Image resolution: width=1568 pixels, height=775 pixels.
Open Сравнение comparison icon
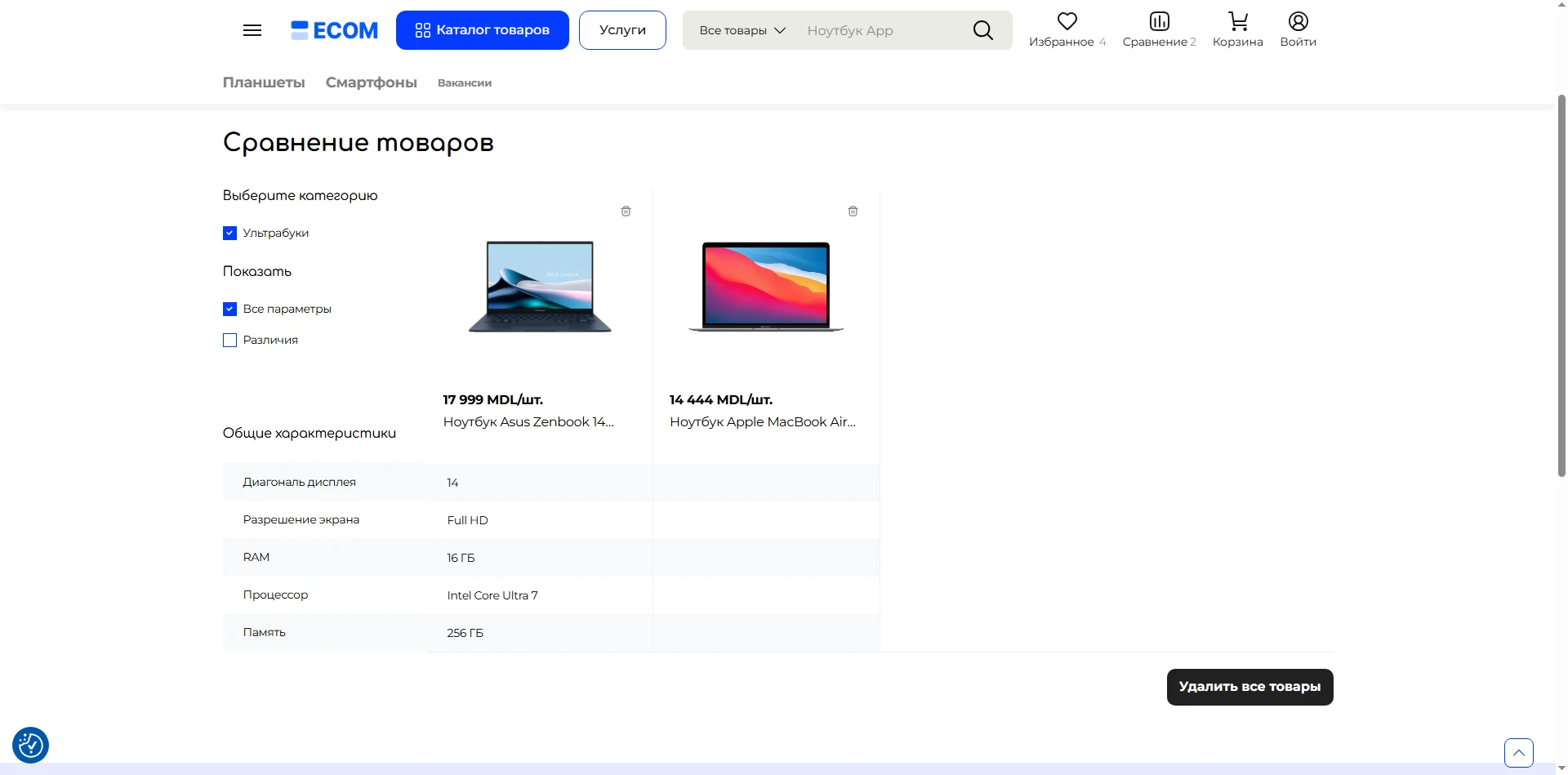(1159, 21)
